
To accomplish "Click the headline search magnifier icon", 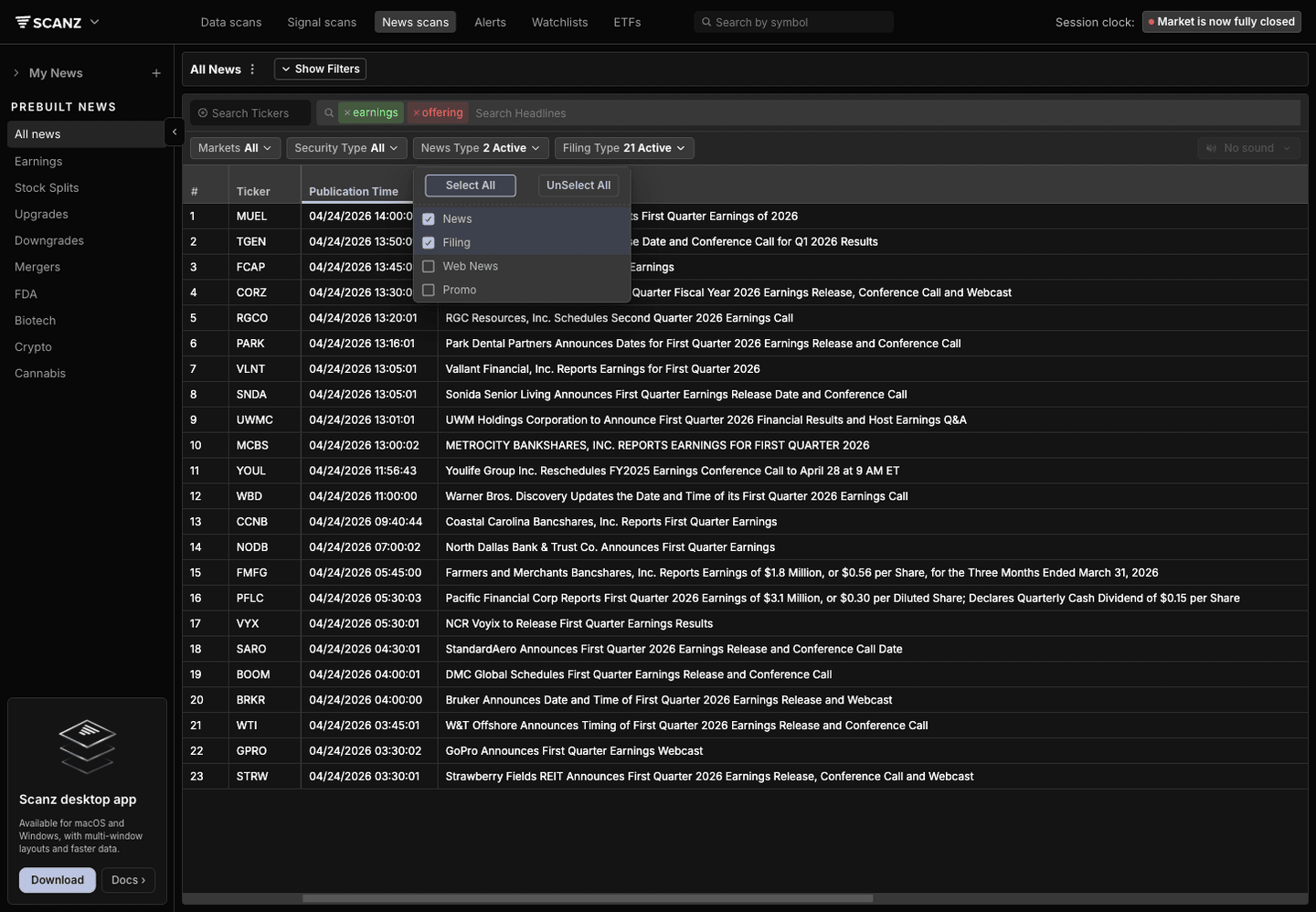I will (x=329, y=113).
